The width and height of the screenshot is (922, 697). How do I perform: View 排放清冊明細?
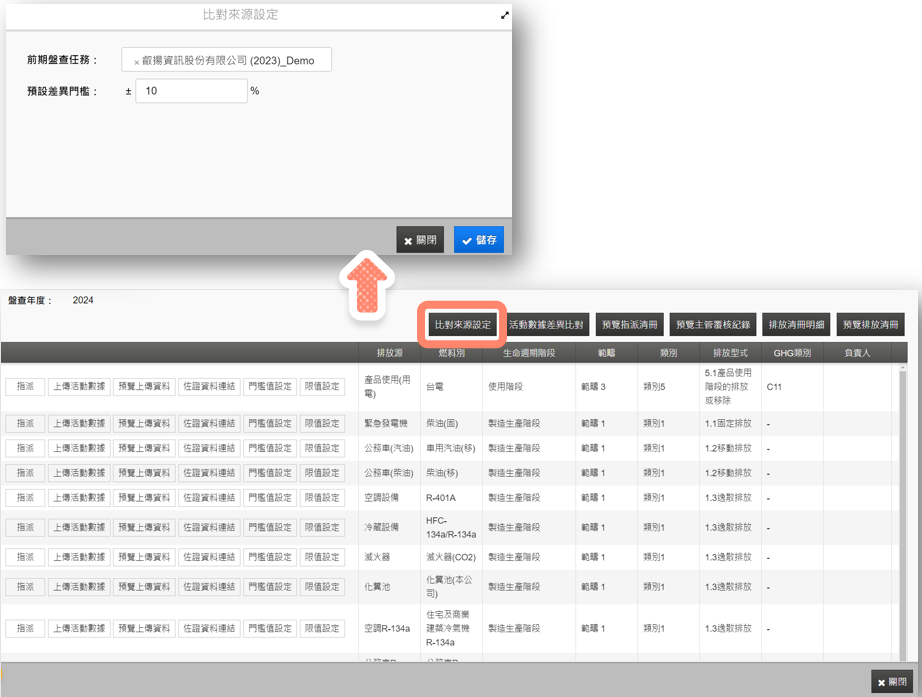(796, 325)
